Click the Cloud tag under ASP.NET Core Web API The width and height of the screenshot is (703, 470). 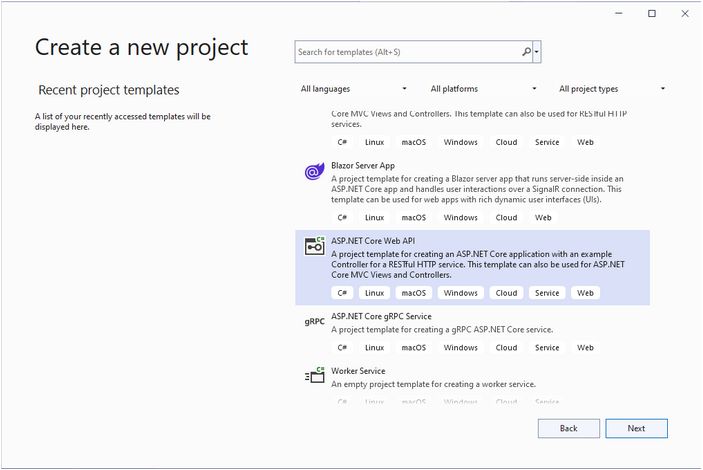(506, 293)
